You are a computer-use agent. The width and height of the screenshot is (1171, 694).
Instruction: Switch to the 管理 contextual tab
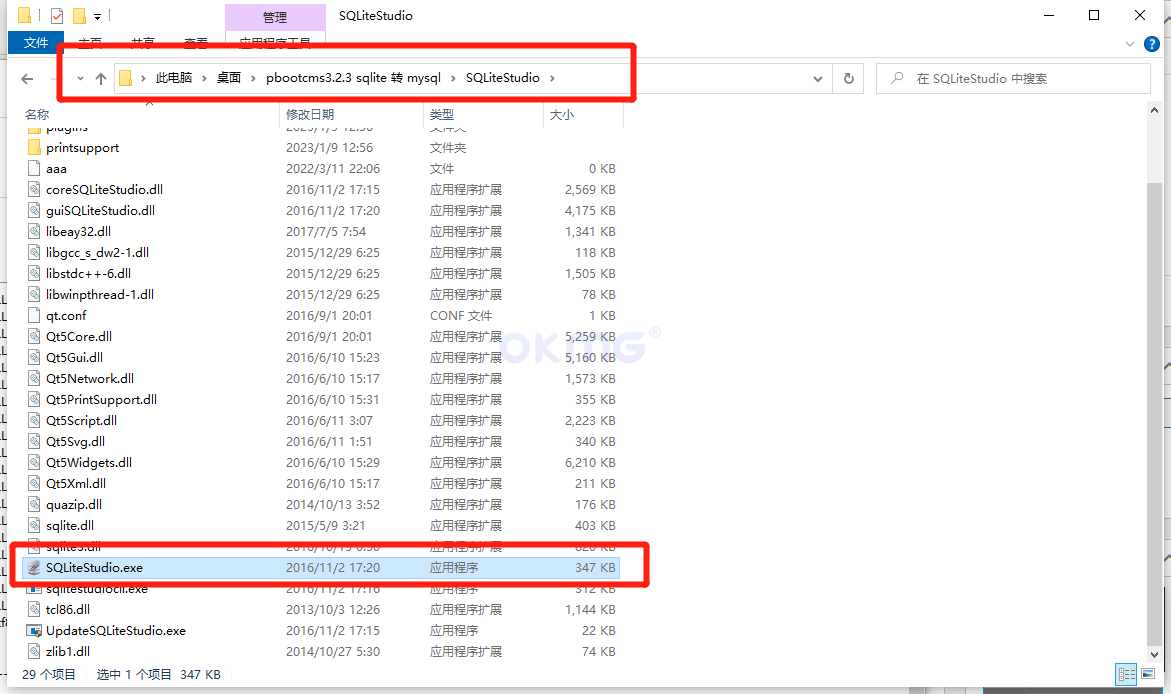click(x=275, y=17)
